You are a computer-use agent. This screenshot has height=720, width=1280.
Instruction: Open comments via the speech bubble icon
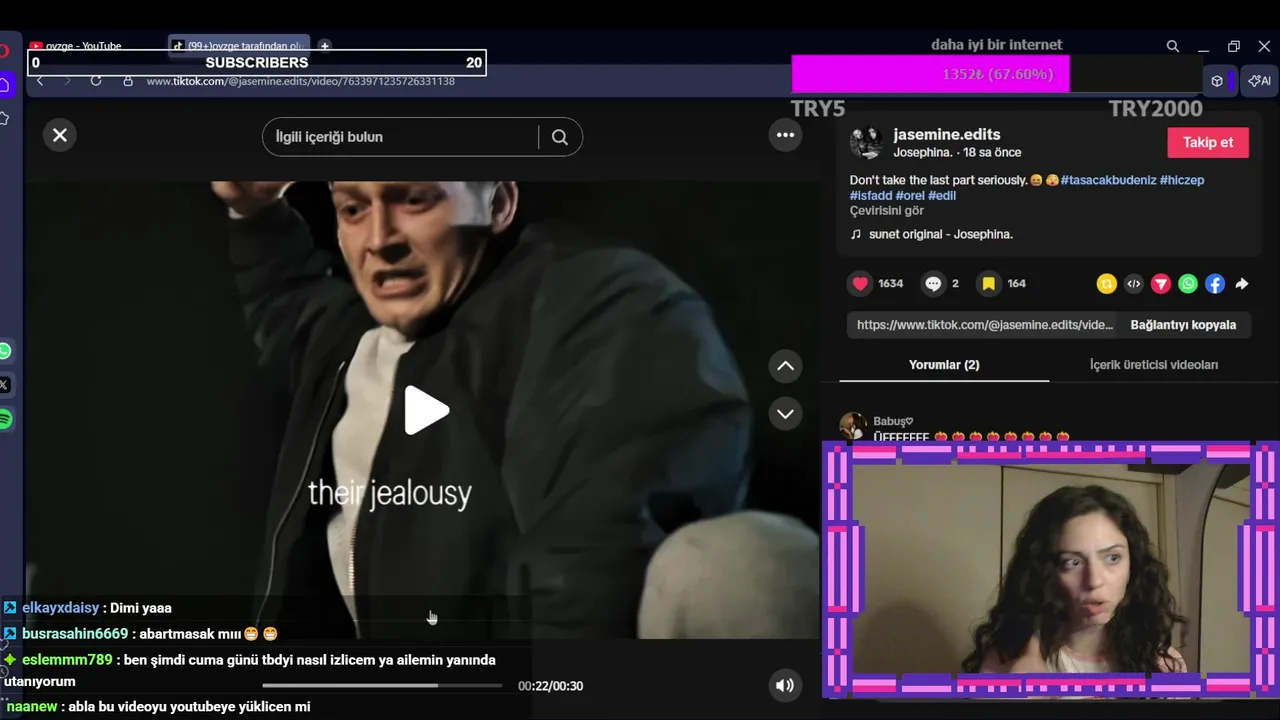click(x=933, y=284)
